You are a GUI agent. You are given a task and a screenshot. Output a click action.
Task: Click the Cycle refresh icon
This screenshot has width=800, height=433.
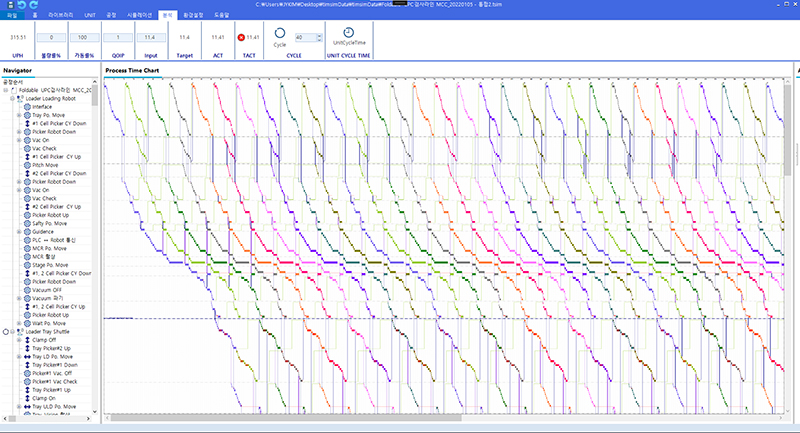[x=279, y=33]
